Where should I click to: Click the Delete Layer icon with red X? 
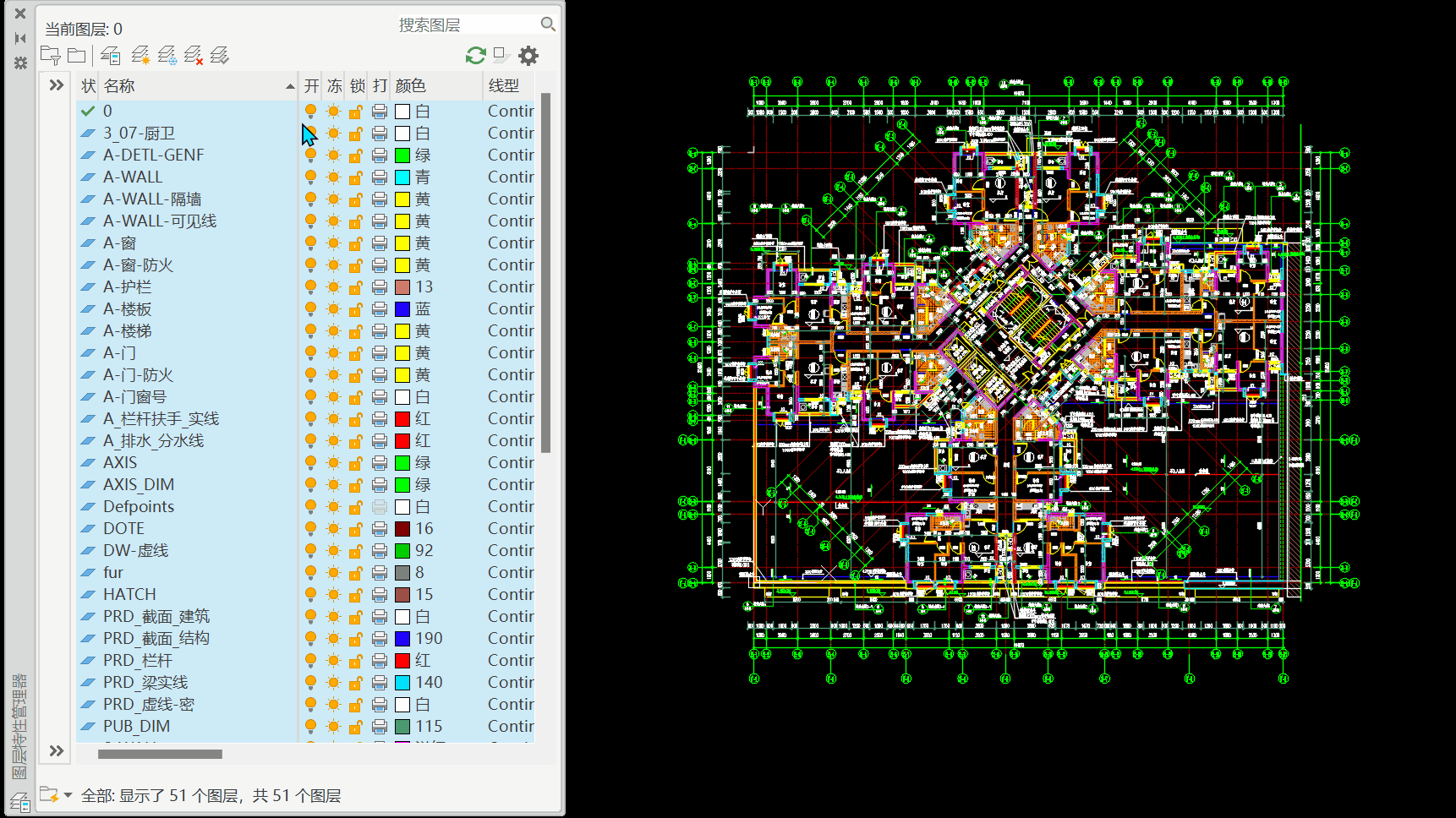point(193,56)
